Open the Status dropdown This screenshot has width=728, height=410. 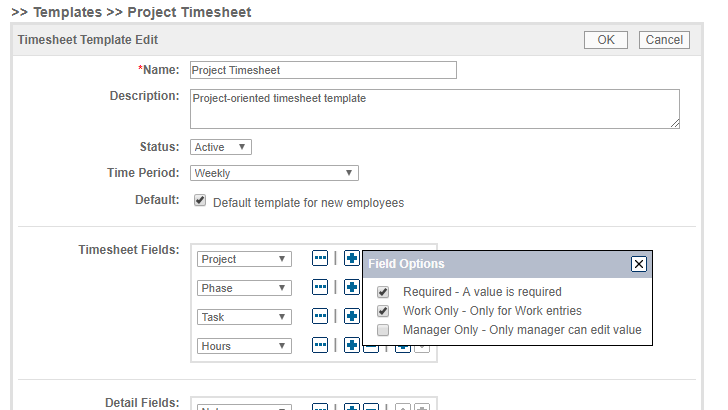coord(221,147)
